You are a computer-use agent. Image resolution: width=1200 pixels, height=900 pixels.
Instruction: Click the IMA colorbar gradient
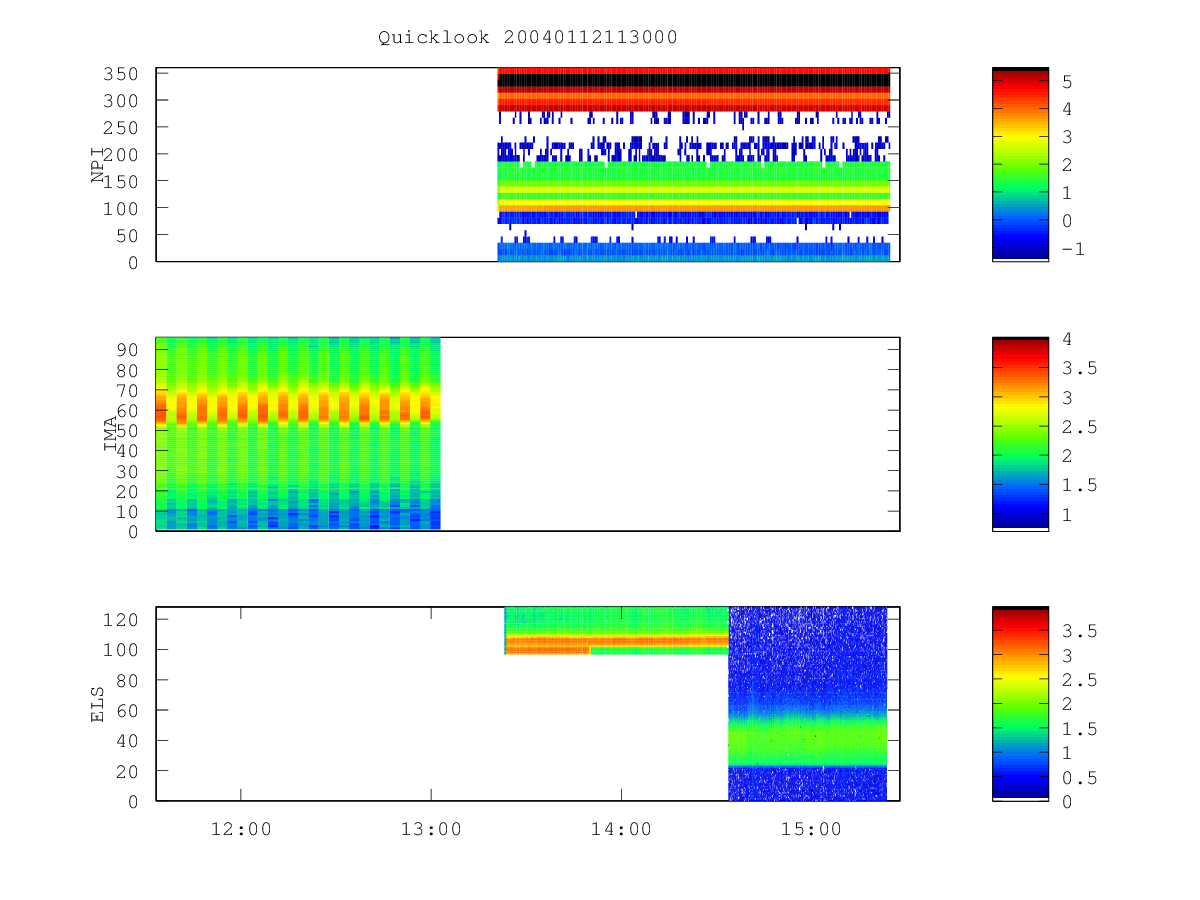(x=1020, y=434)
